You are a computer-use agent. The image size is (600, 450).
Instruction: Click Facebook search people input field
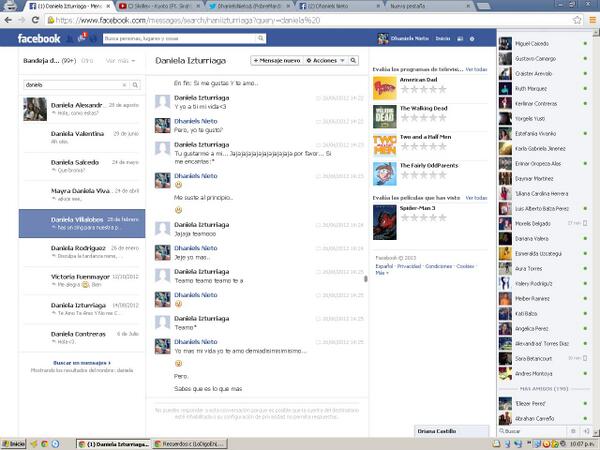click(179, 38)
